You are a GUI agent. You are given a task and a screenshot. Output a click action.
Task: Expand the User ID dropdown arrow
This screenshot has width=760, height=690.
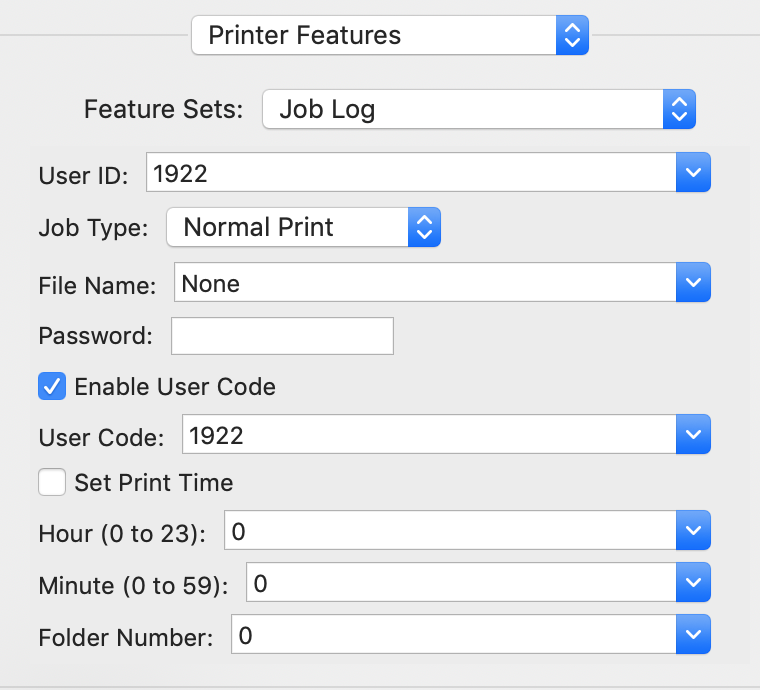(x=694, y=172)
